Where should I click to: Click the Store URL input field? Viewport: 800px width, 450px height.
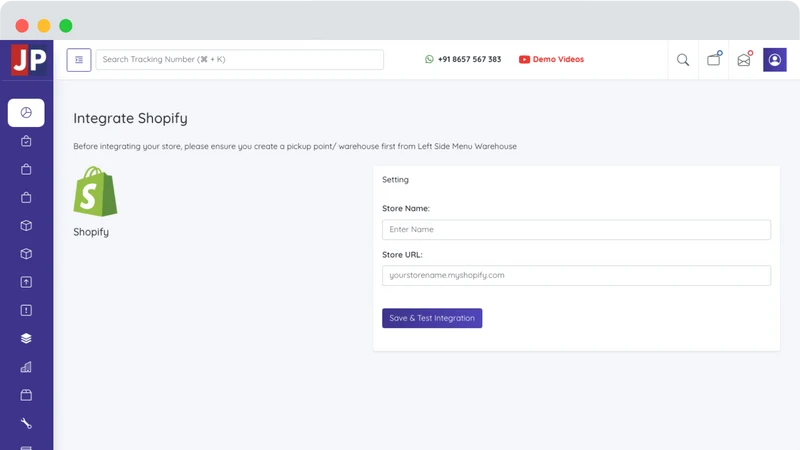576,275
